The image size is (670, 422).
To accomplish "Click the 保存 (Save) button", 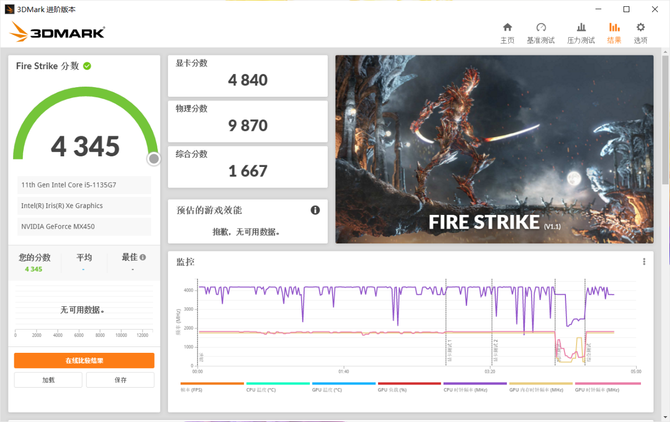I will click(x=120, y=380).
